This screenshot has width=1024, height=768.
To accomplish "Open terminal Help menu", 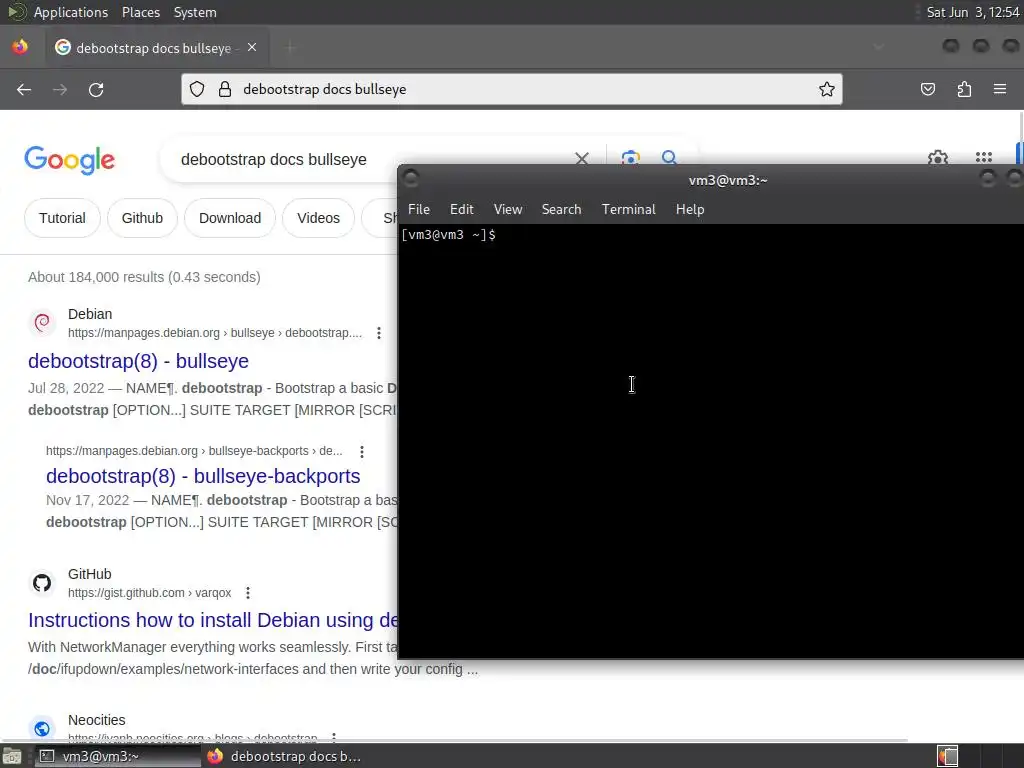I will coord(690,209).
